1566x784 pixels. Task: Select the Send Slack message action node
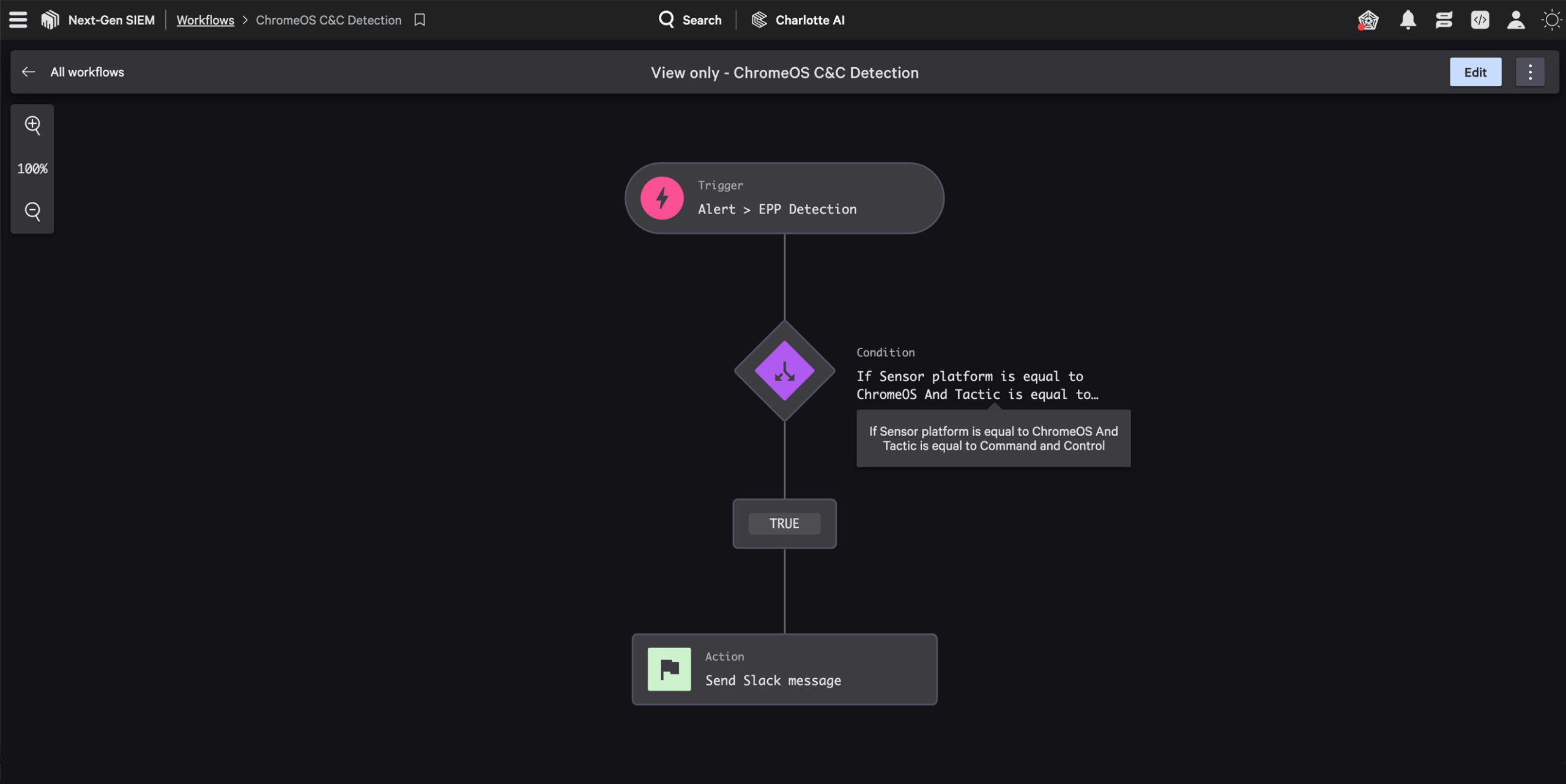point(784,669)
